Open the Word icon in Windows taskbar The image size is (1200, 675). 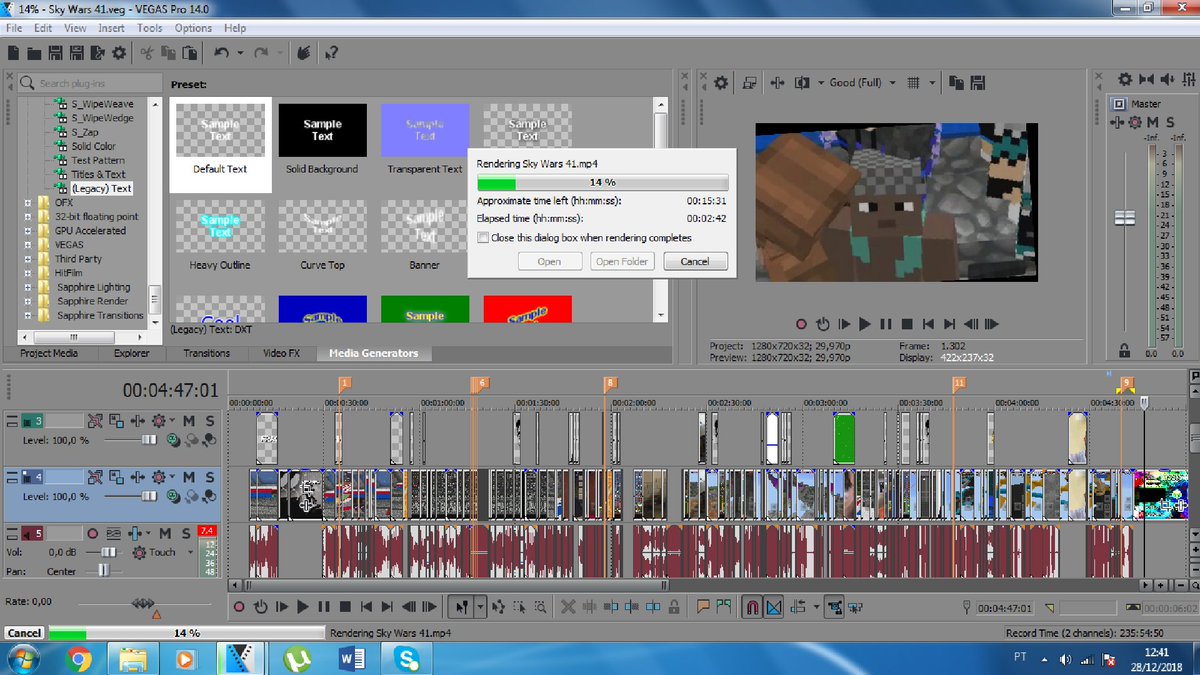(353, 658)
